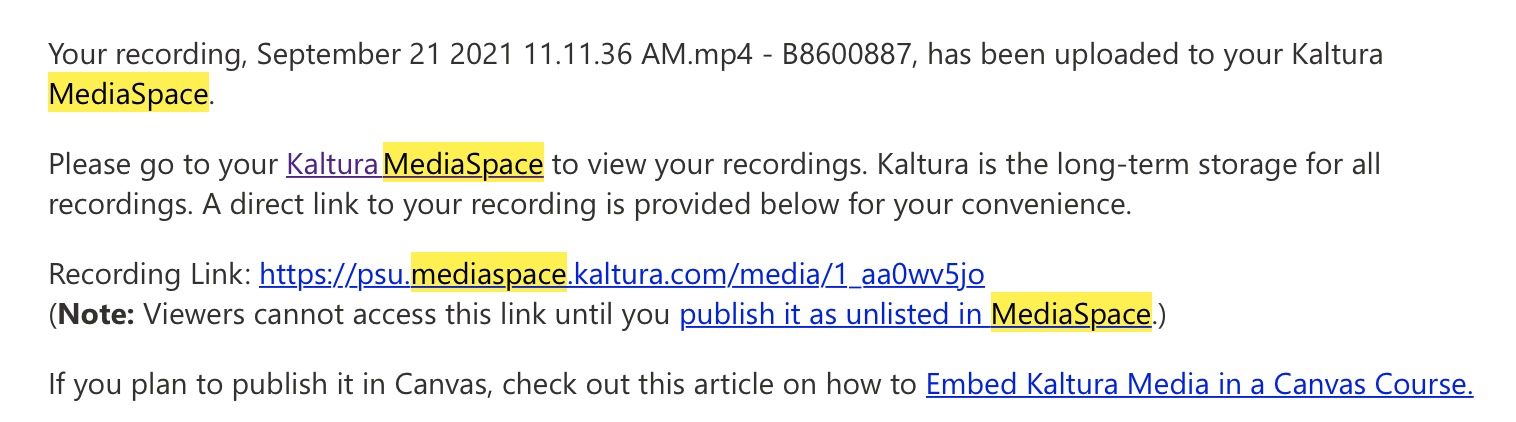Click highlighted MediaSpace beside the Kaltura link

[x=463, y=163]
